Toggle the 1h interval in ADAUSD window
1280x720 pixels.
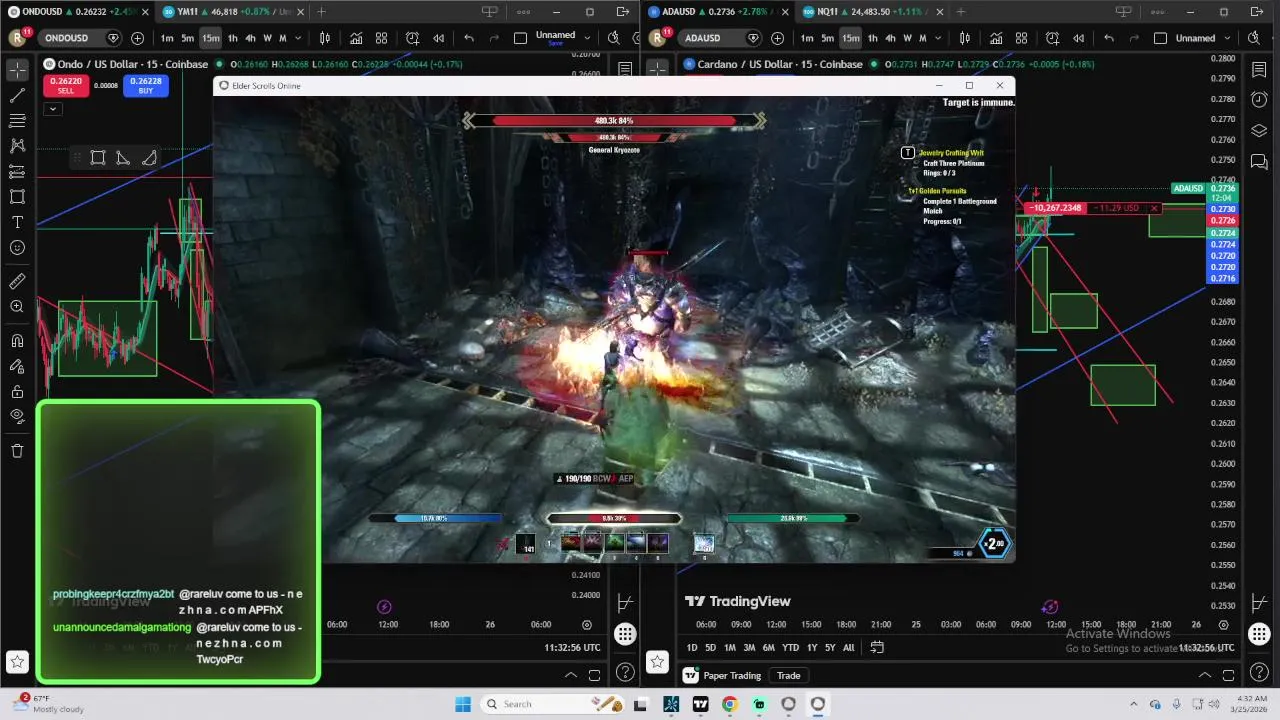tap(872, 38)
